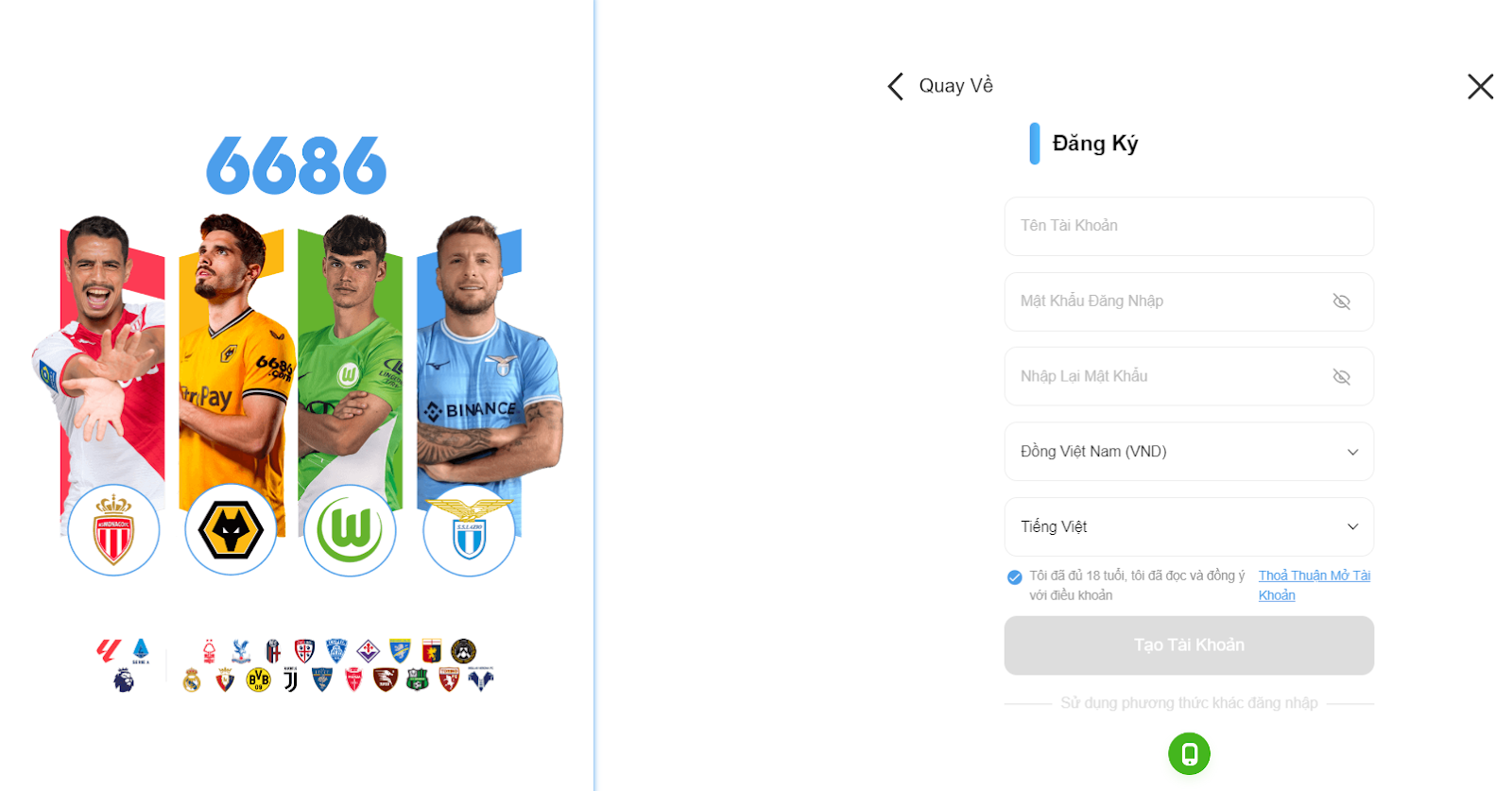Image resolution: width=1512 pixels, height=791 pixels.
Task: Click the green mobile phone login icon
Action: click(1189, 753)
